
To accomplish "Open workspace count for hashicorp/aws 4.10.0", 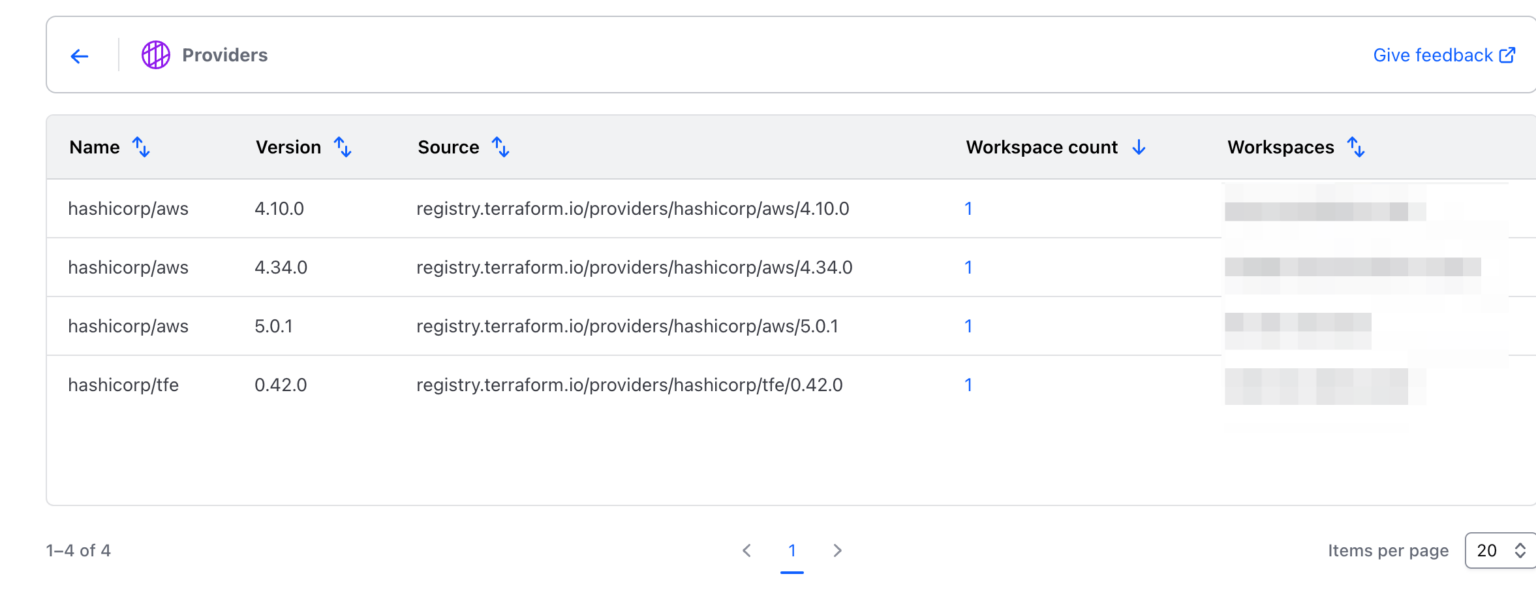I will click(x=968, y=208).
